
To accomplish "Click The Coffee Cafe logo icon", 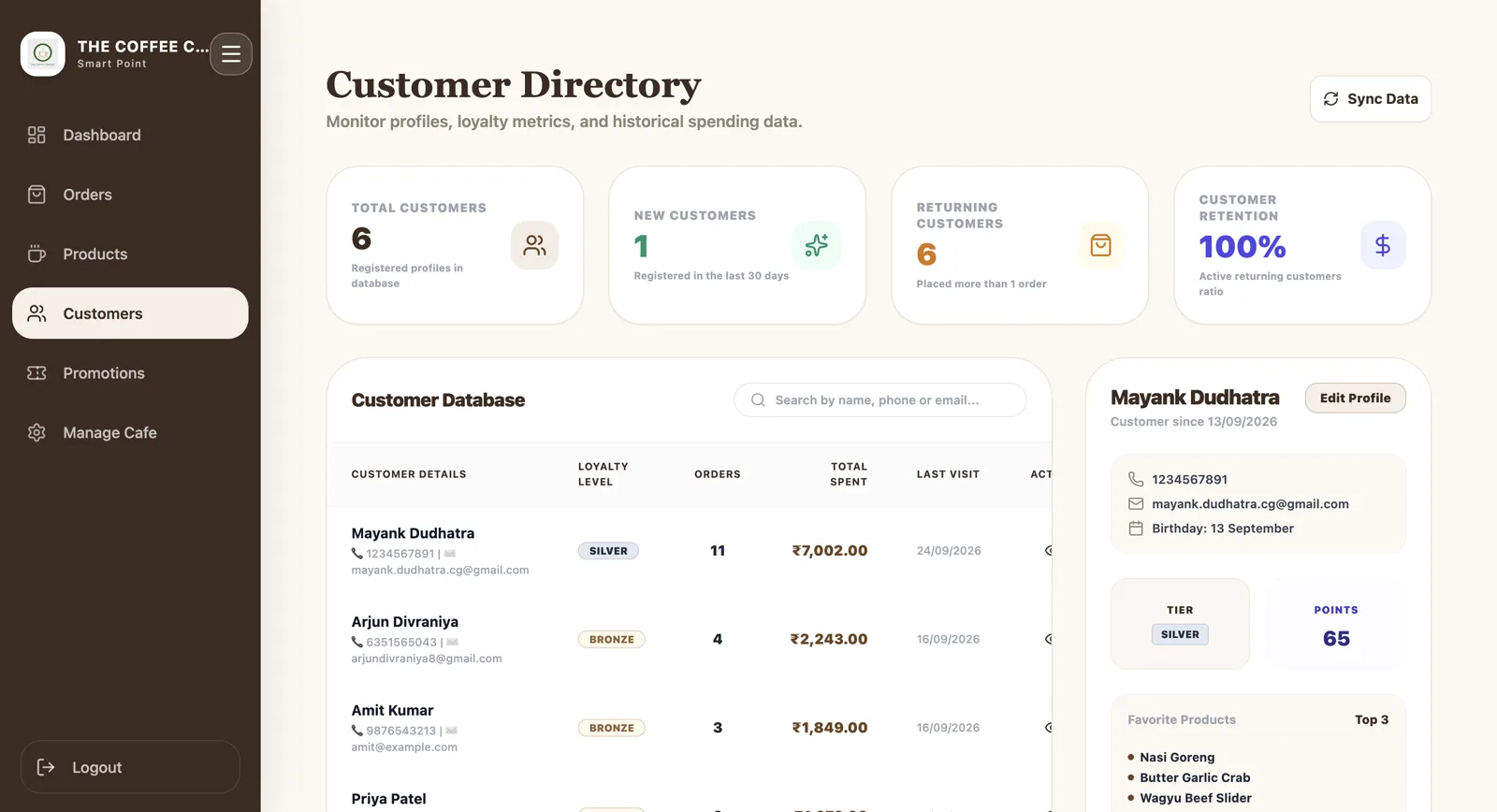I will tap(43, 54).
